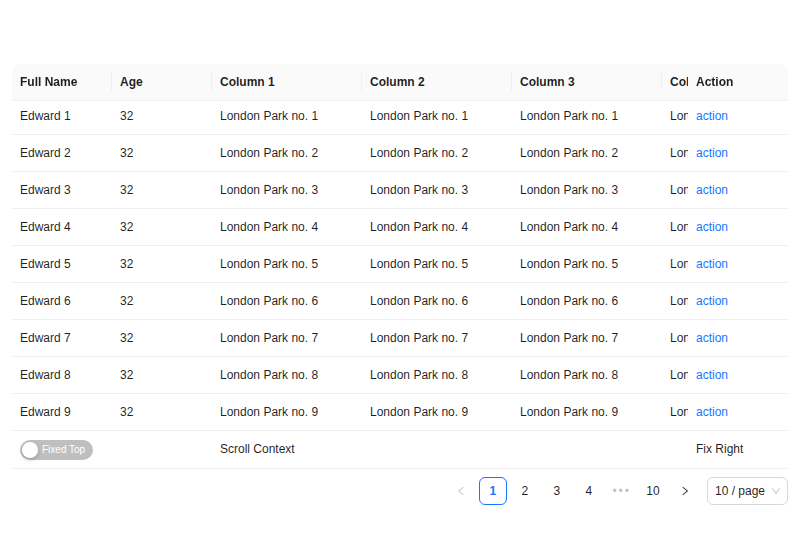Click the Column 2 header
The image size is (800, 537).
pos(397,82)
